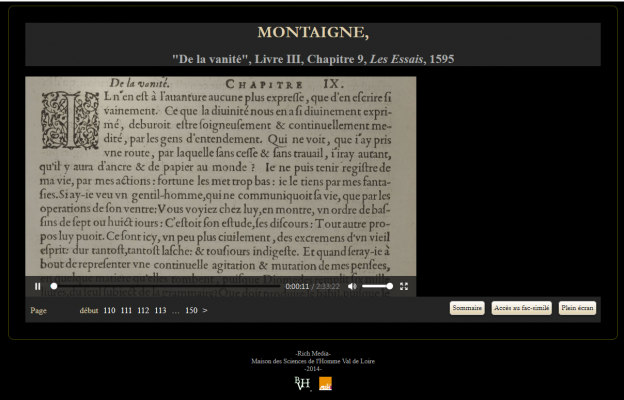
Task: Pause the video playback
Action: pos(37,286)
